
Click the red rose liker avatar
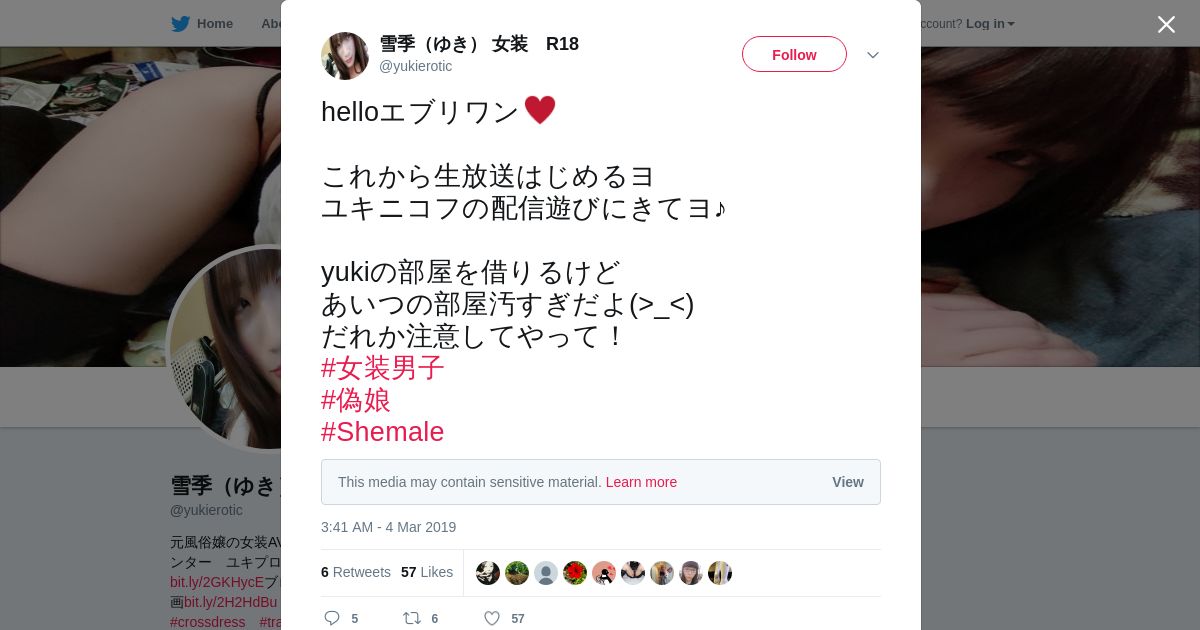[575, 573]
